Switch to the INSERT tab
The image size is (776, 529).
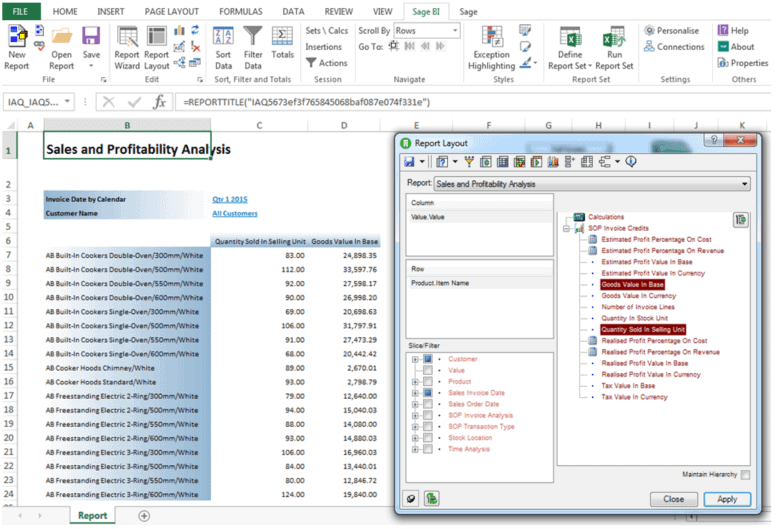point(110,11)
